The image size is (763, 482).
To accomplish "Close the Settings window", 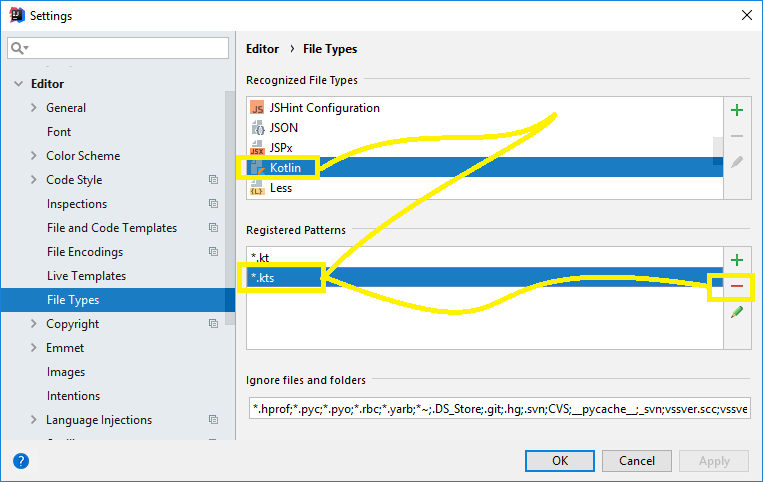I will pos(746,15).
